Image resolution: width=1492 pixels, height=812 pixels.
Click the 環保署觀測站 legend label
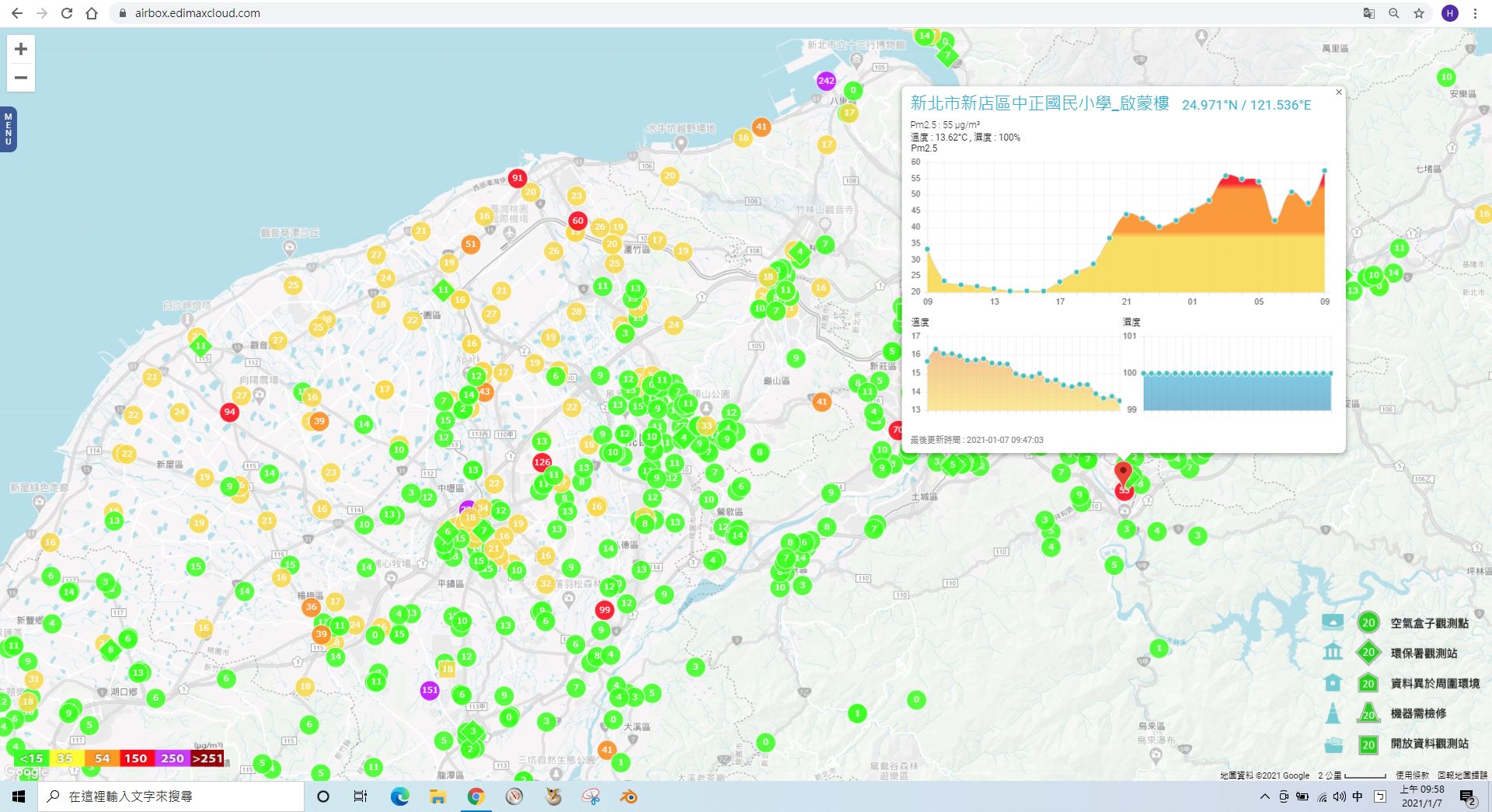1424,653
